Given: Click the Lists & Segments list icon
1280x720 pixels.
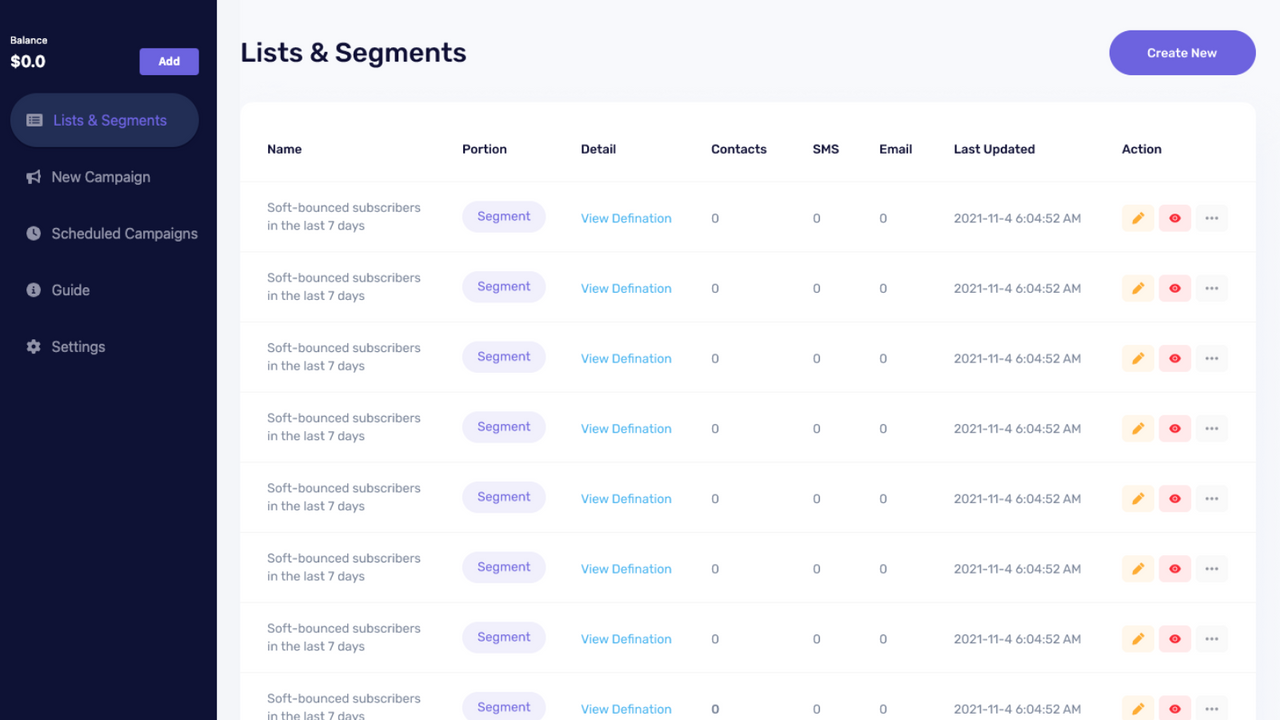Looking at the screenshot, I should coord(33,119).
